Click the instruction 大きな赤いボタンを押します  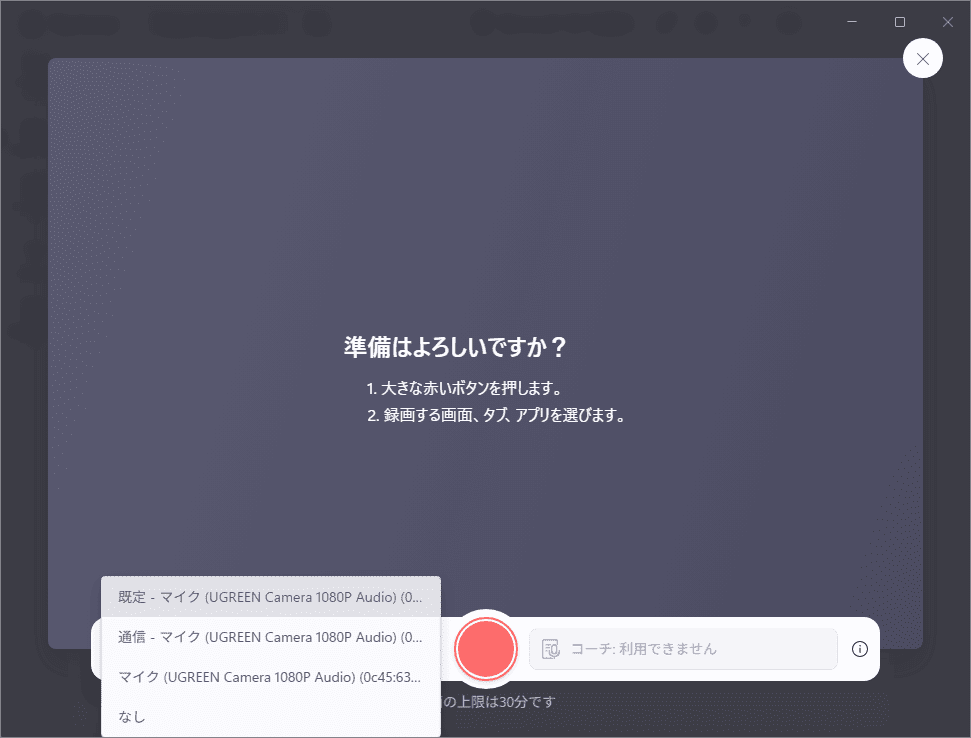(x=464, y=388)
